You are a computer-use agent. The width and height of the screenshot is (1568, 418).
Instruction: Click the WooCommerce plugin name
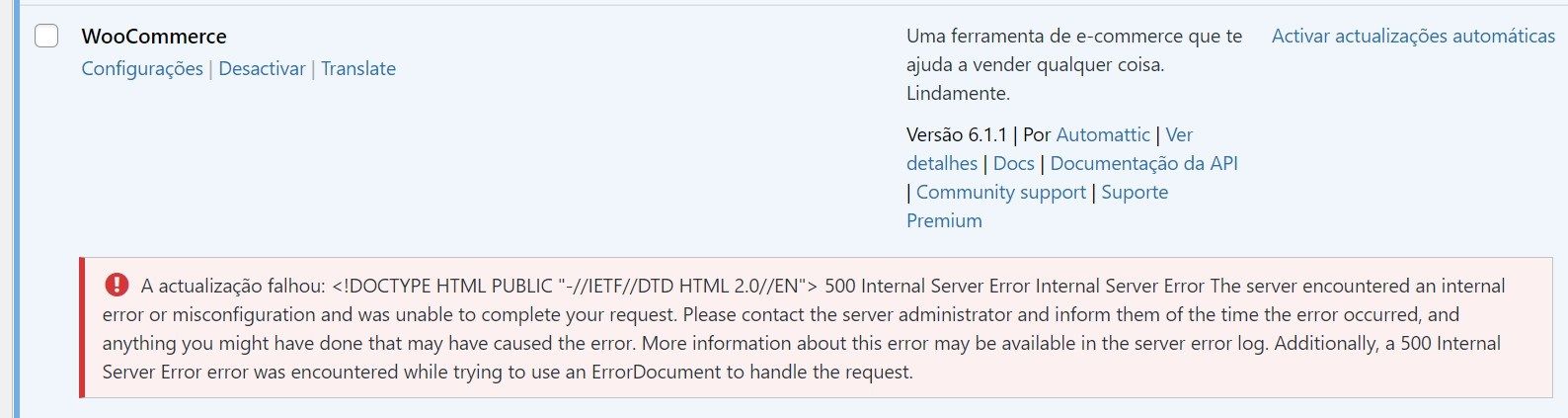point(154,36)
